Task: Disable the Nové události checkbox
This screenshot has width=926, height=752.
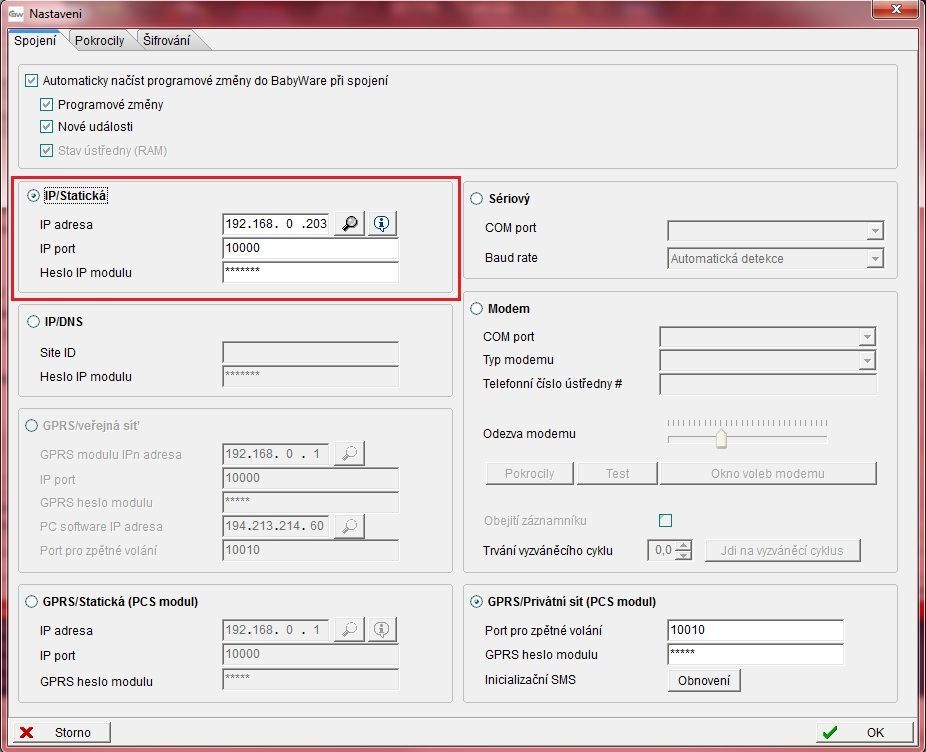Action: click(47, 127)
